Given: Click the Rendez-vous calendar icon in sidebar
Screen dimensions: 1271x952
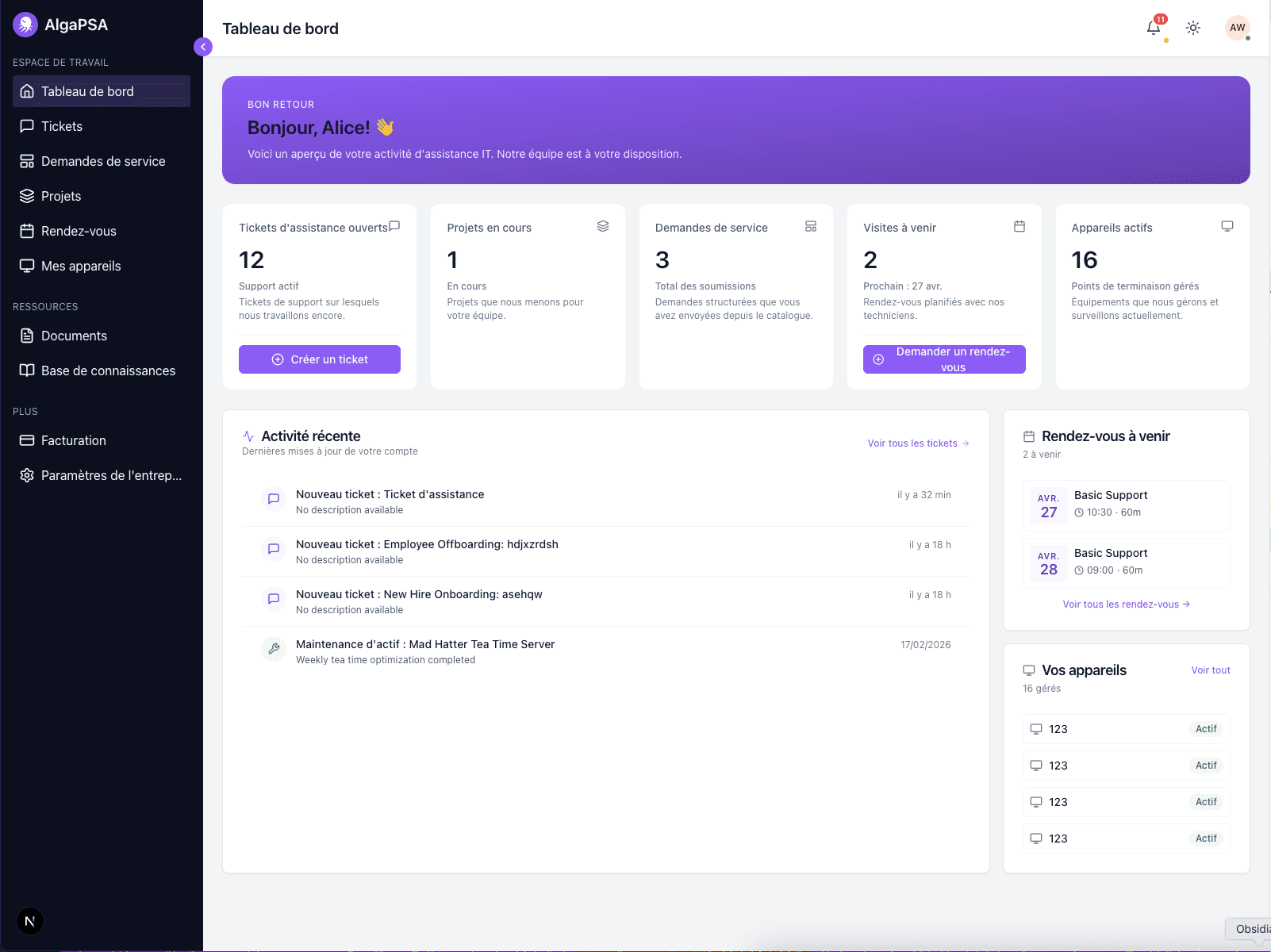Looking at the screenshot, I should pyautogui.click(x=27, y=231).
